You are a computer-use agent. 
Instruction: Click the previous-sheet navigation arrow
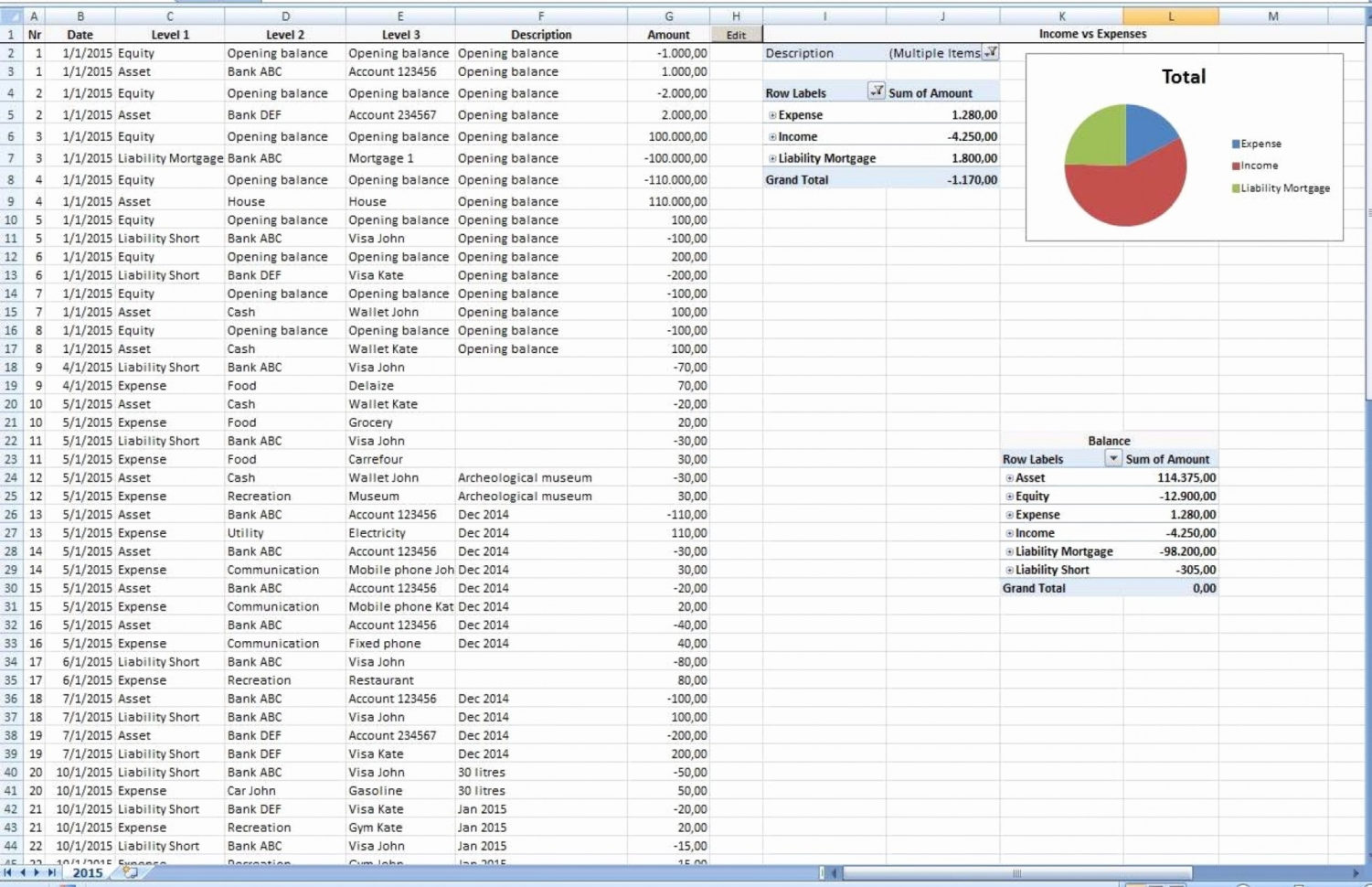[x=24, y=873]
